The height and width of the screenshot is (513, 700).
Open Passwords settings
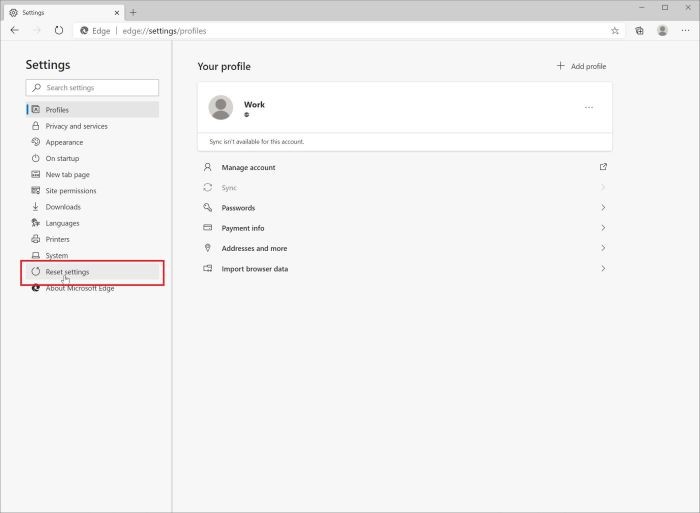click(405, 208)
